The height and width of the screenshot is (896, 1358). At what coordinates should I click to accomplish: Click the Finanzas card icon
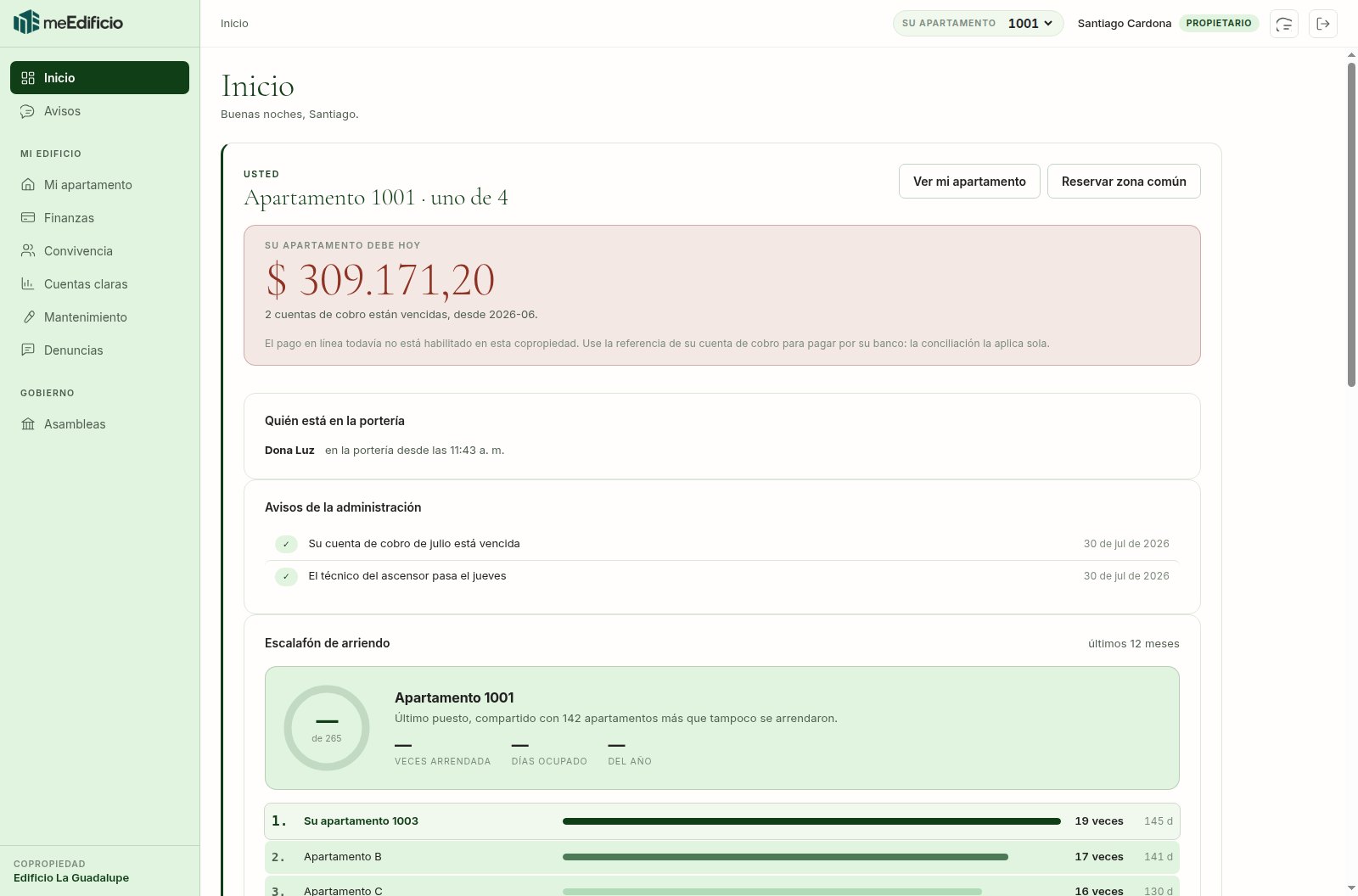(28, 218)
